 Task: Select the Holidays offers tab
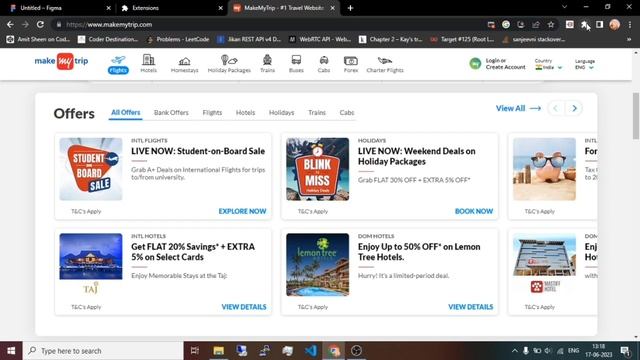(x=281, y=112)
